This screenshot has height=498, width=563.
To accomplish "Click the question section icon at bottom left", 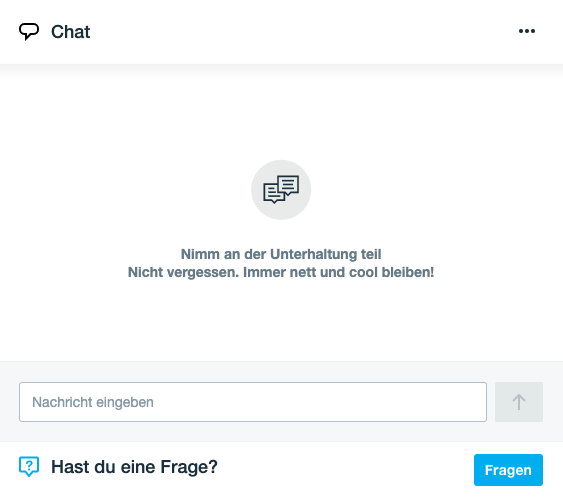I will point(29,466).
